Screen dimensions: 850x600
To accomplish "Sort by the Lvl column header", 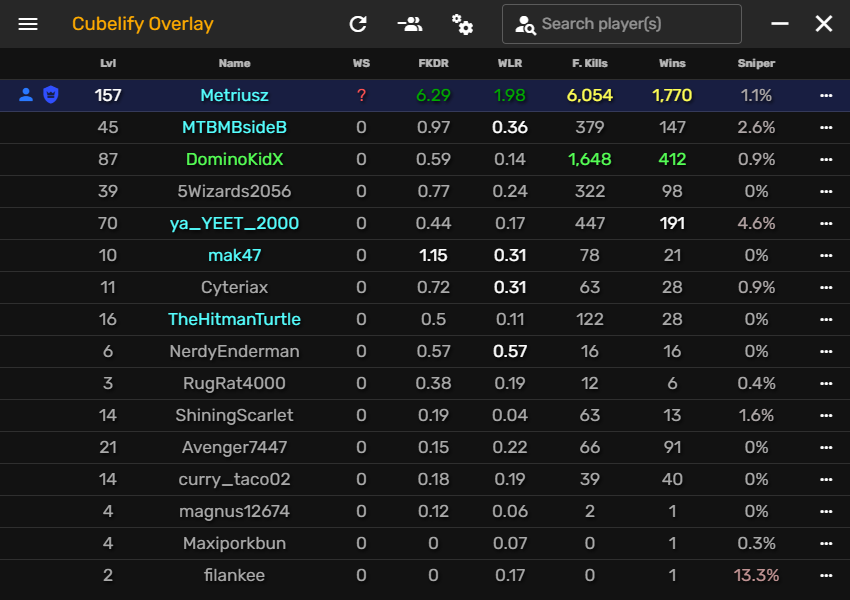I will coord(108,63).
